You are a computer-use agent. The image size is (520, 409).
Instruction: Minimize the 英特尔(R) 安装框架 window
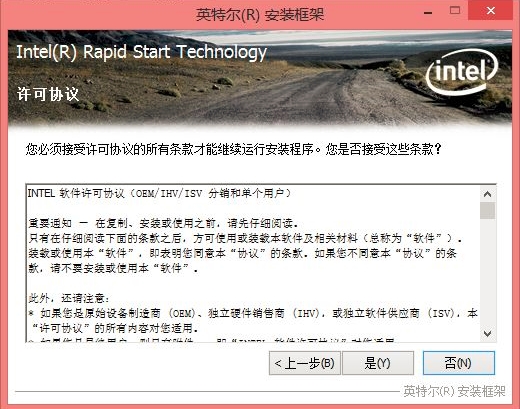[x=428, y=12]
